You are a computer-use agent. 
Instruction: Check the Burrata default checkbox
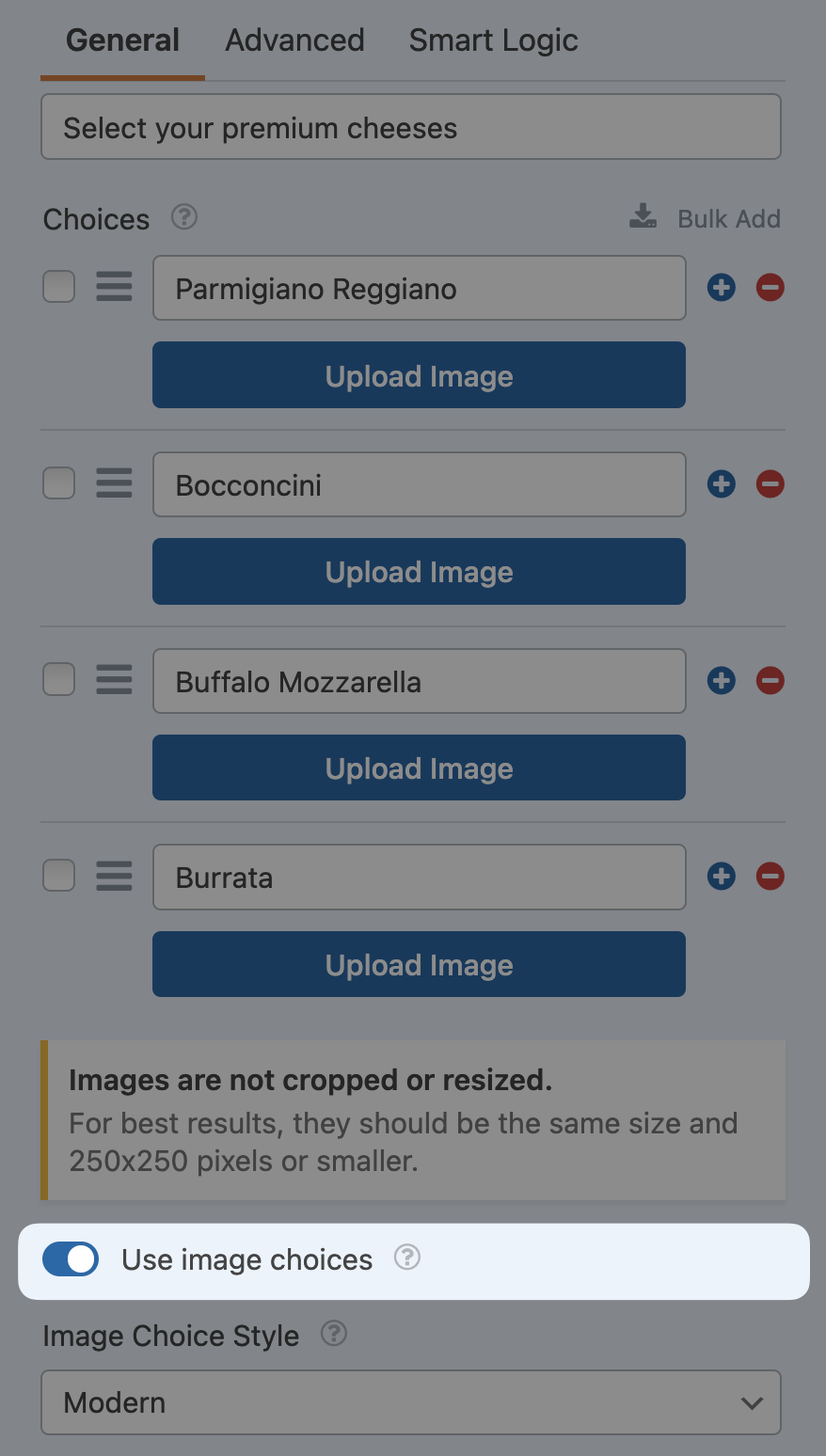[59, 876]
